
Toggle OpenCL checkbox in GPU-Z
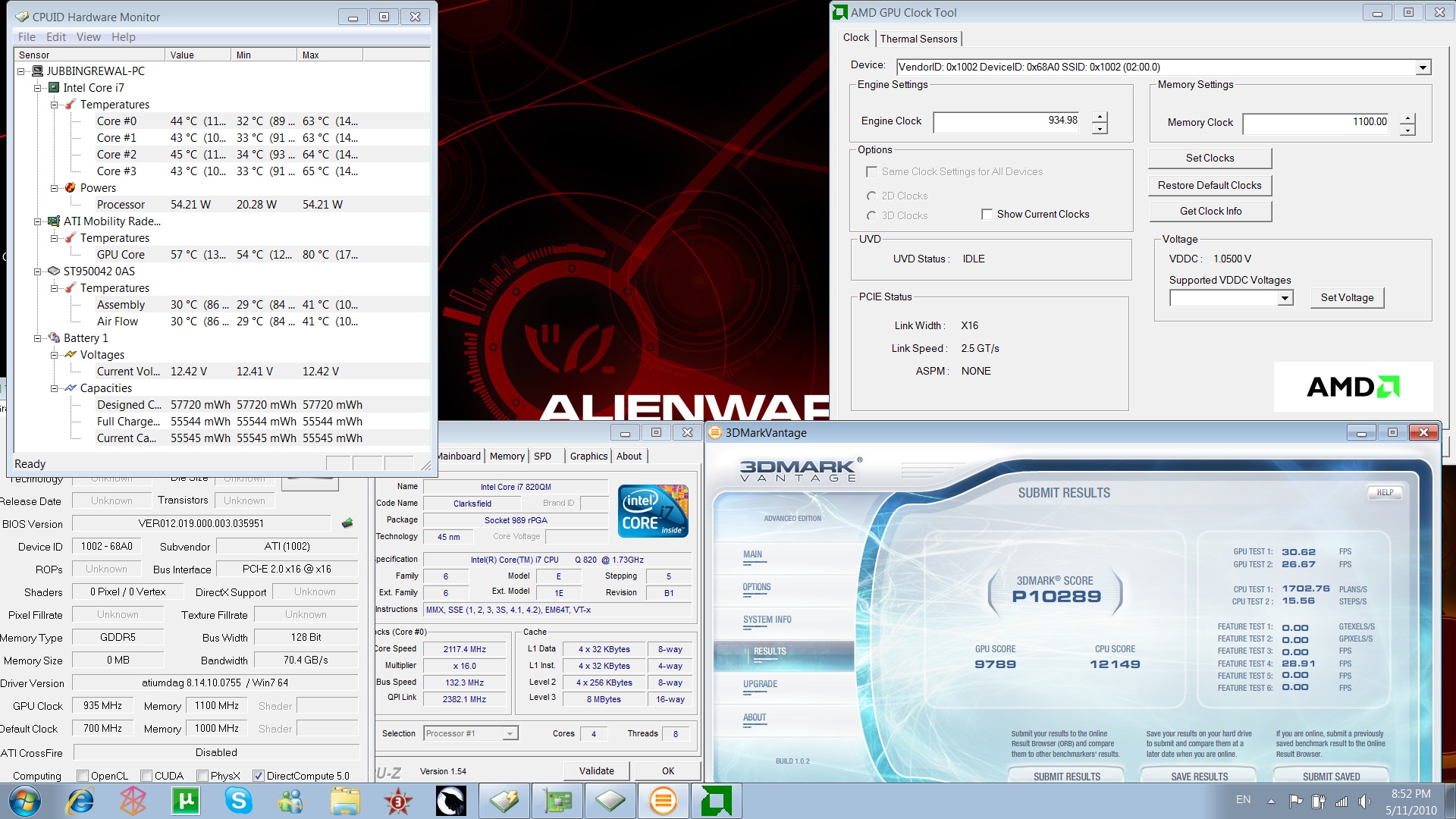[x=83, y=776]
